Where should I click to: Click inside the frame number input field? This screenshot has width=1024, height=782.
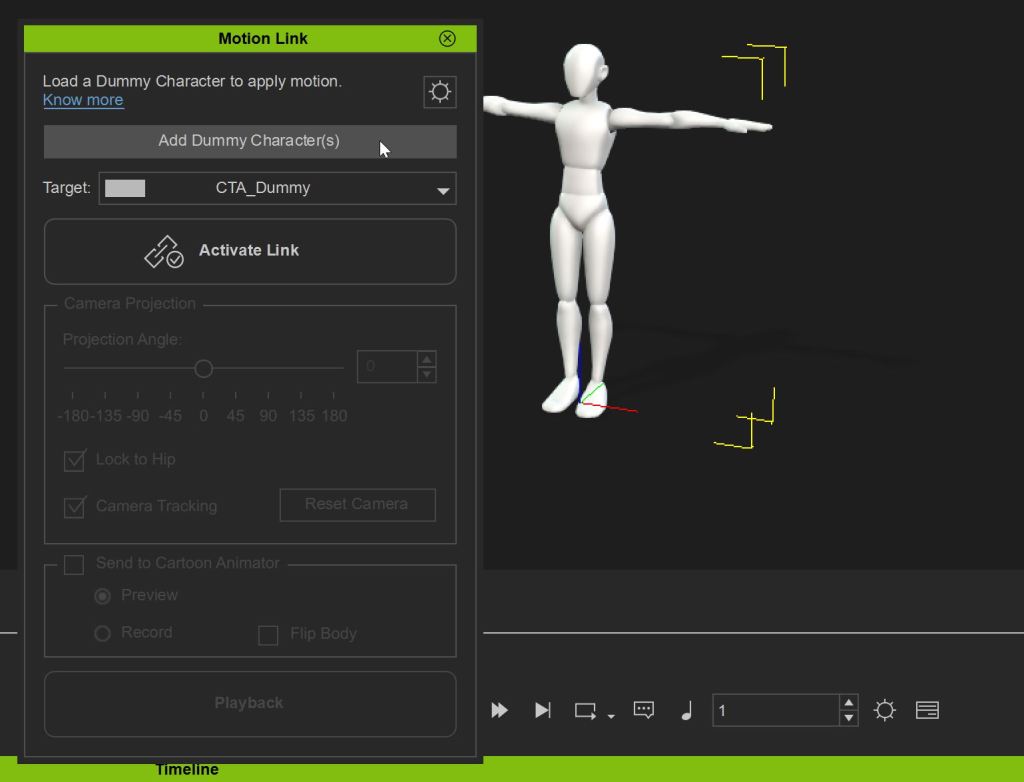[775, 710]
